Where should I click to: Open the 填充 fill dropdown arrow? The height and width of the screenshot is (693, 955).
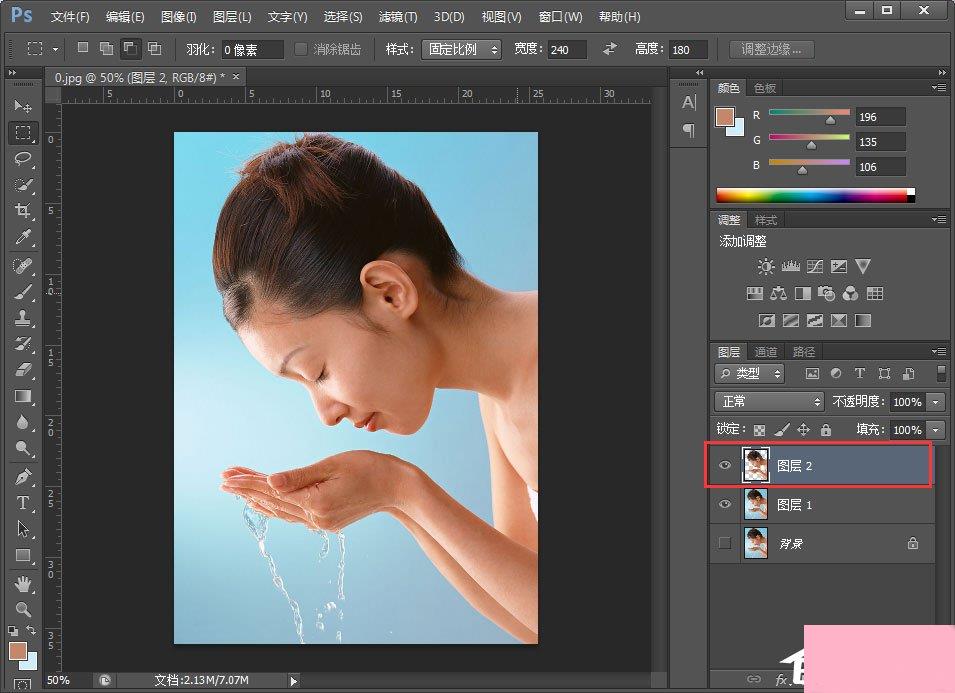tap(936, 430)
